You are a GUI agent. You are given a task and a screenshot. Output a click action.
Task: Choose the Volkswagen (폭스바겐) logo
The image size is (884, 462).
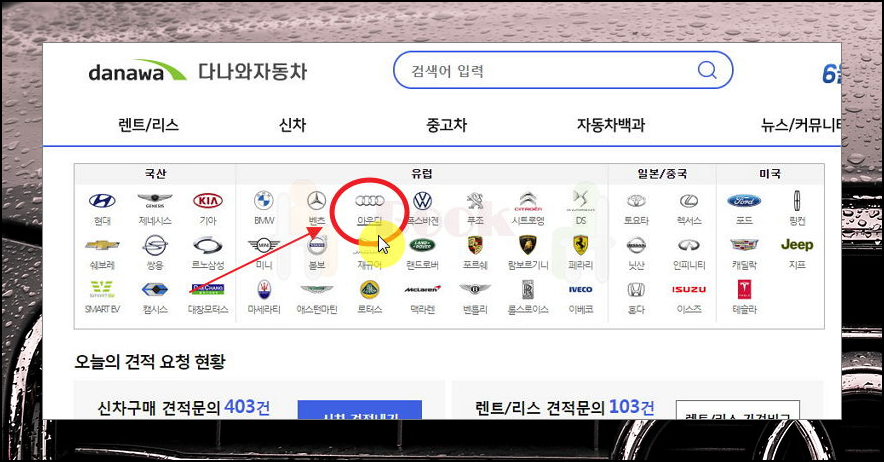point(422,201)
